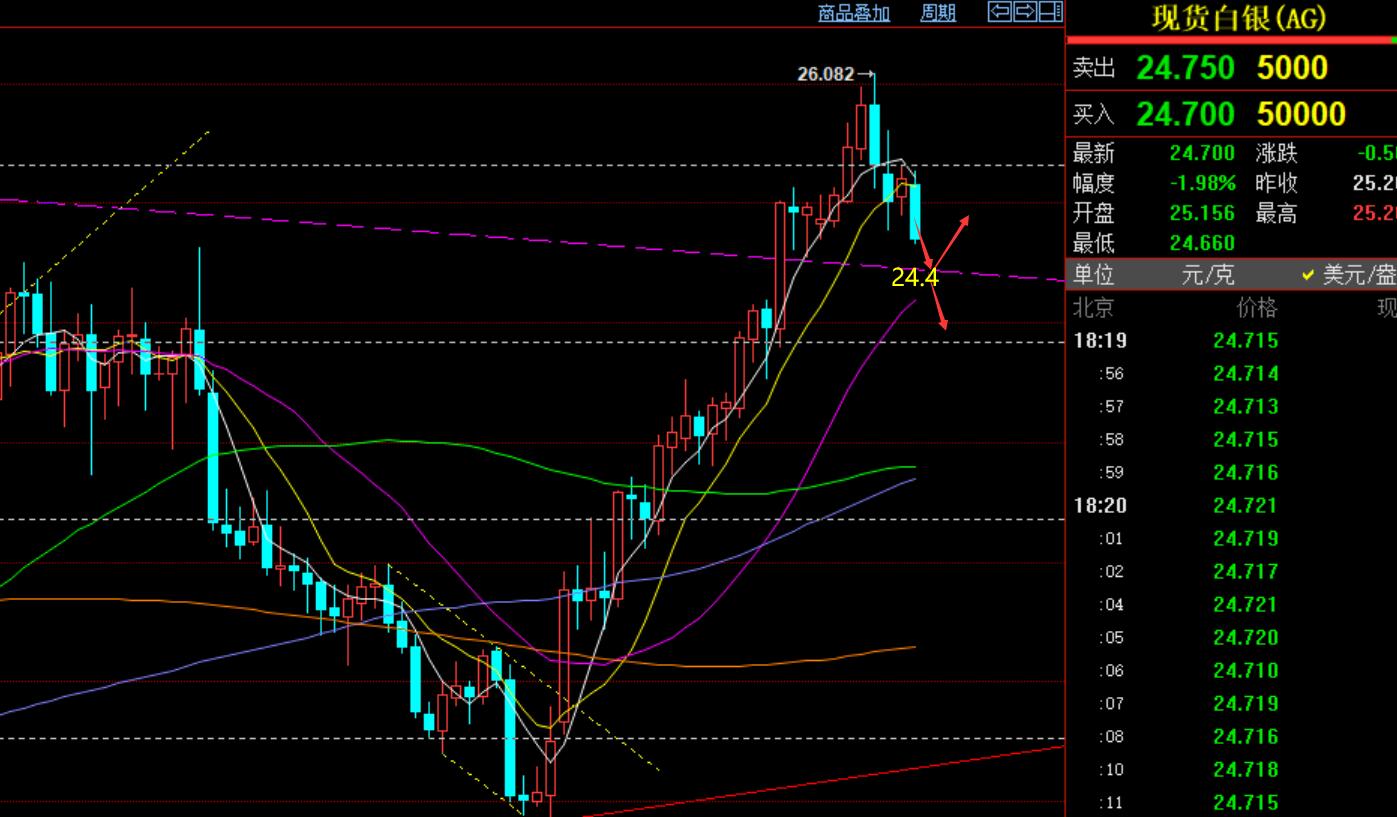Click the 单位 unit label
The width and height of the screenshot is (1397, 817).
[1093, 274]
